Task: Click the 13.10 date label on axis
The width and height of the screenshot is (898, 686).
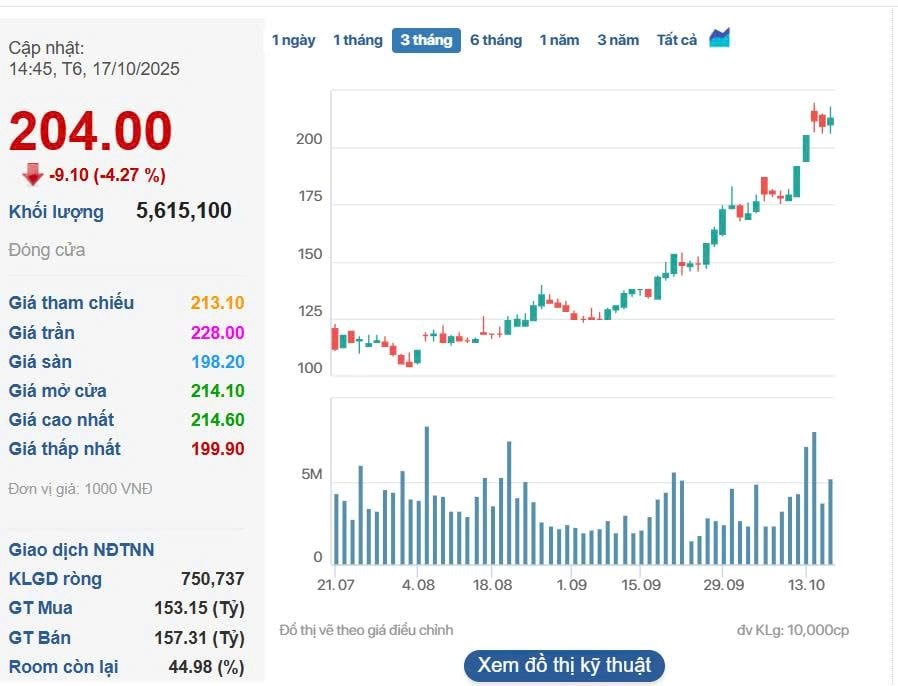Action: [x=806, y=585]
